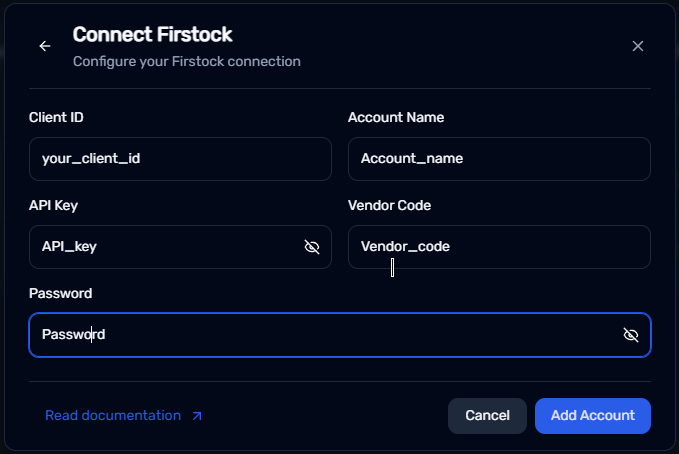Viewport: 679px width, 454px height.
Task: Click the Connect Firstock dialog title
Action: click(152, 35)
